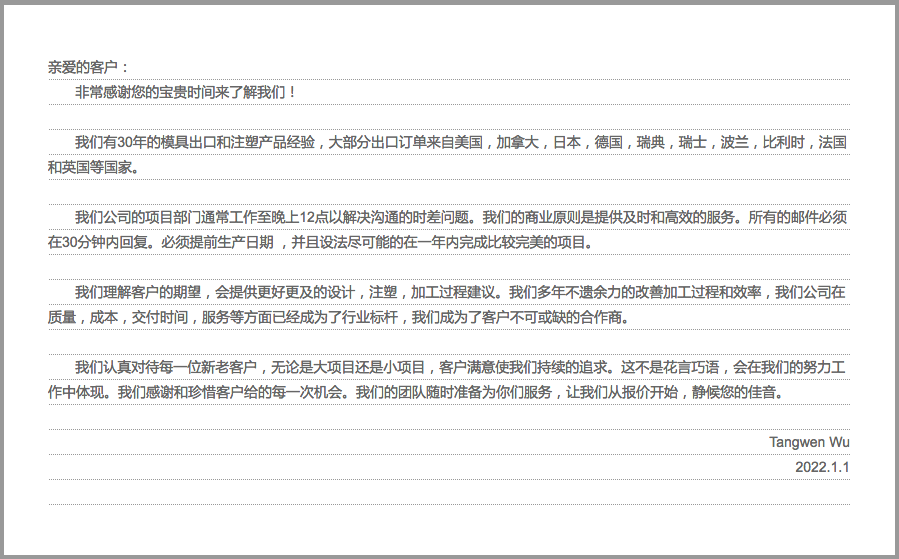Click the date 2022.1.1
Viewport: 899px width, 559px height.
pos(822,468)
